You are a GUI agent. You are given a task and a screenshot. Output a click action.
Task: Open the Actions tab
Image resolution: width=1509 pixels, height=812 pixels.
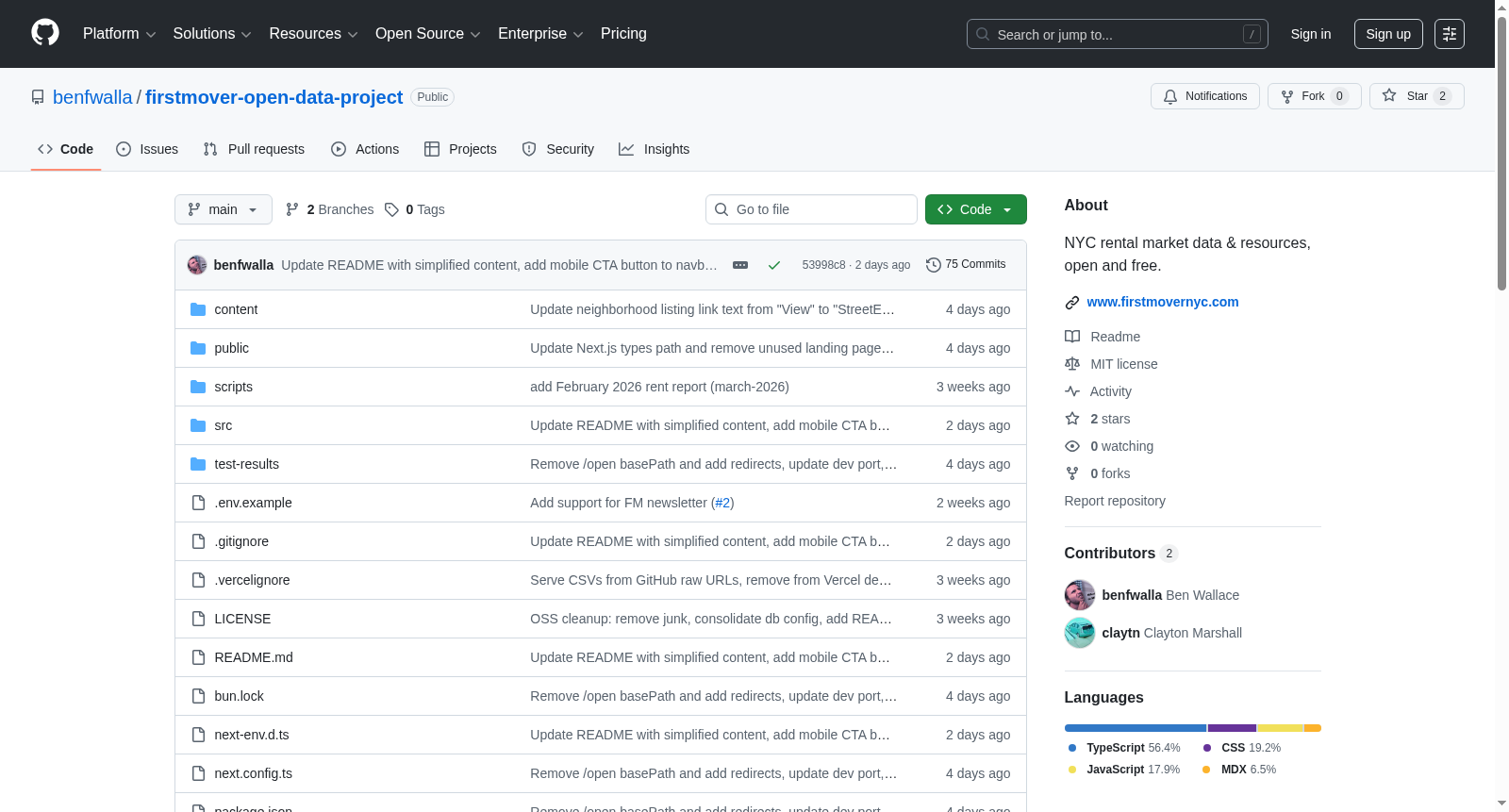[x=365, y=149]
